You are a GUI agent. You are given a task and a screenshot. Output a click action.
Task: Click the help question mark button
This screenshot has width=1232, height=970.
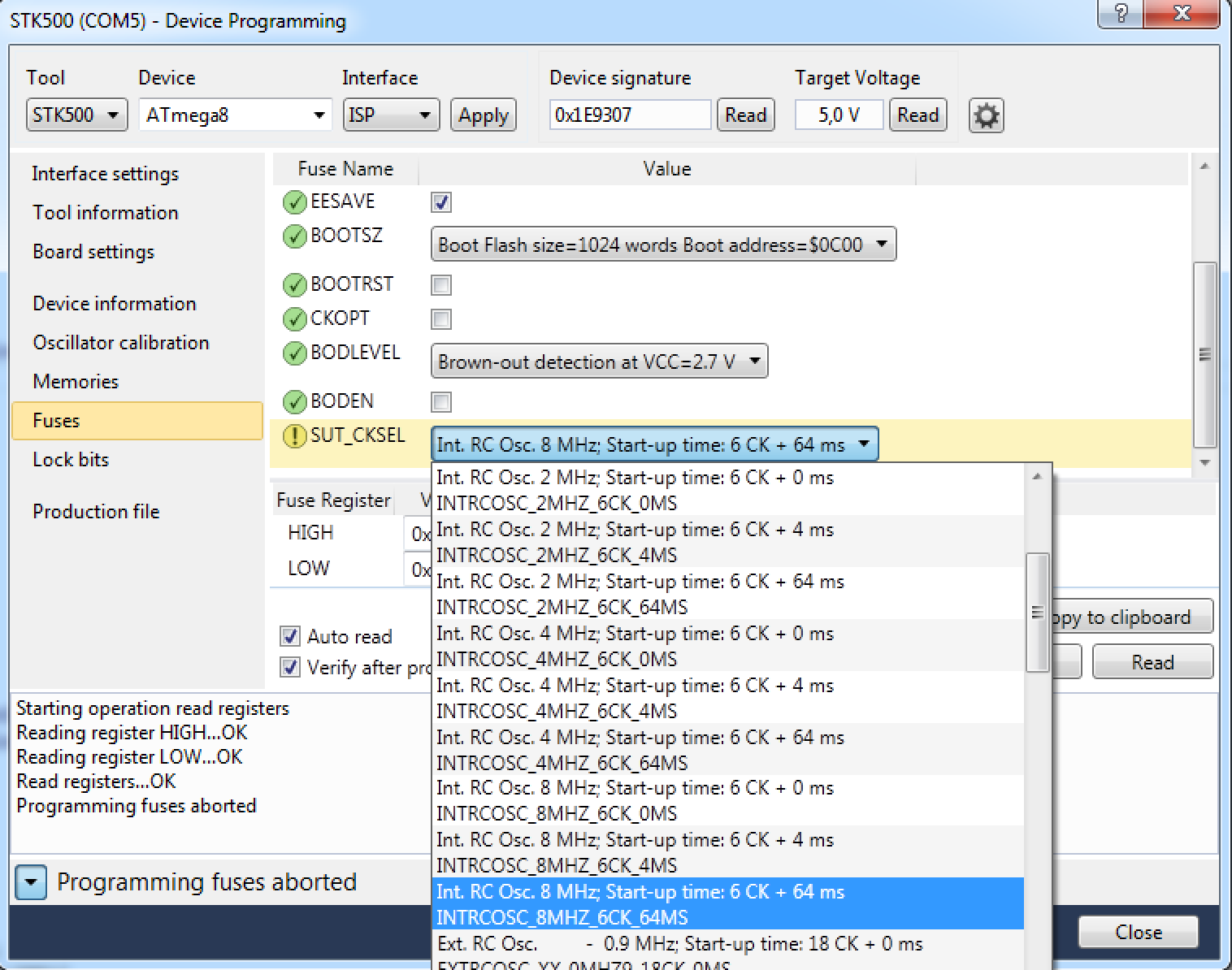(x=1120, y=14)
